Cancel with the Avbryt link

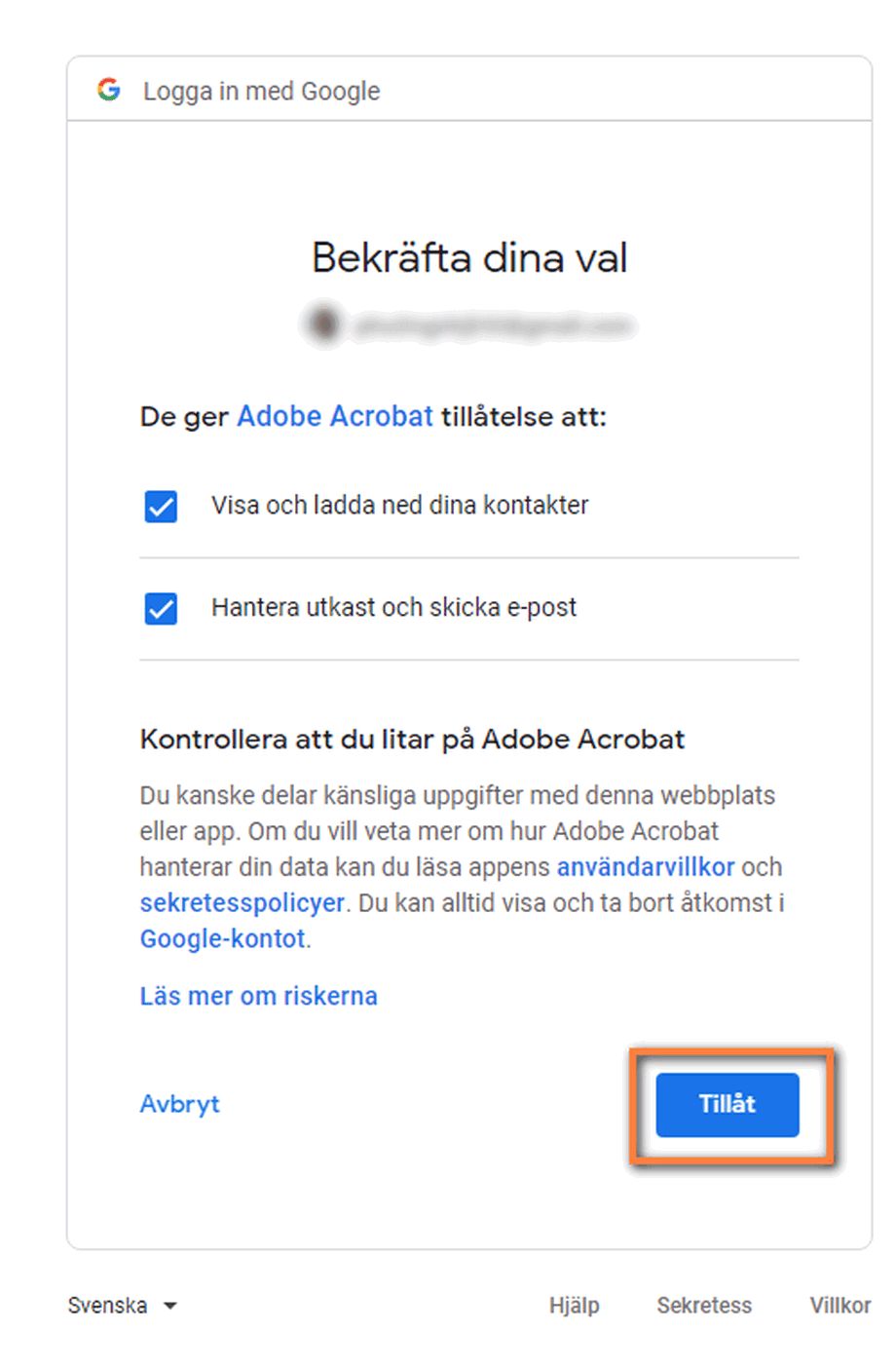179,1104
